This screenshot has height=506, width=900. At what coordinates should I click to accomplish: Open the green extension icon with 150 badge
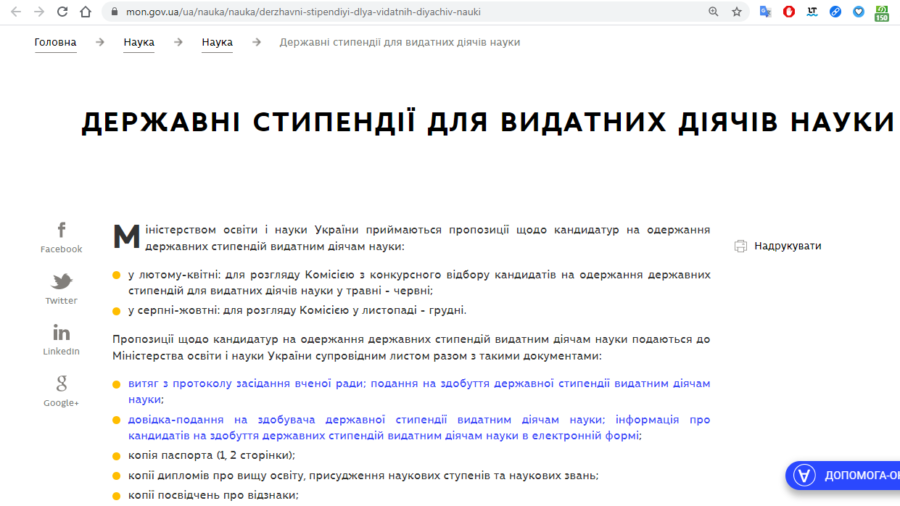[x=882, y=13]
